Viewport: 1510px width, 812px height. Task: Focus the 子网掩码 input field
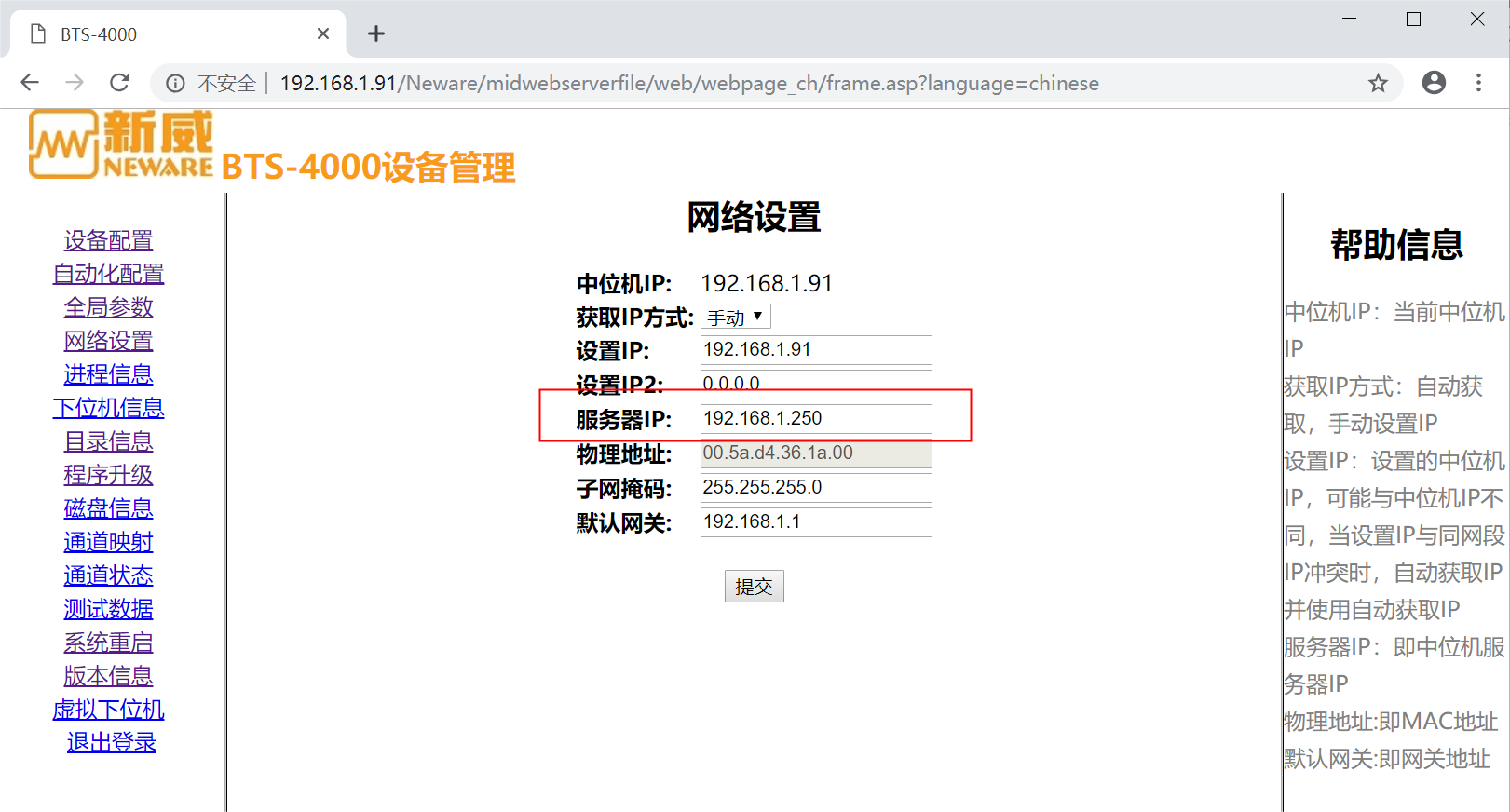tap(816, 488)
